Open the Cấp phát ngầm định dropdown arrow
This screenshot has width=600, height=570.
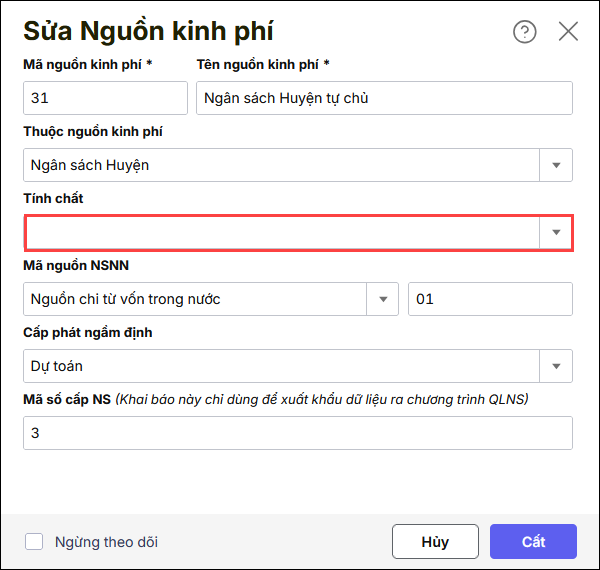[x=556, y=366]
